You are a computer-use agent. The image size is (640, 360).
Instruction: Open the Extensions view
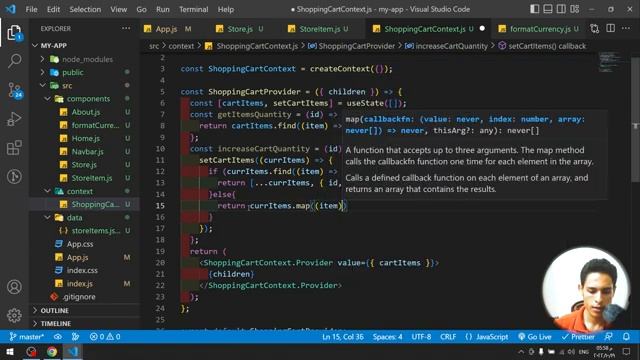[14, 148]
